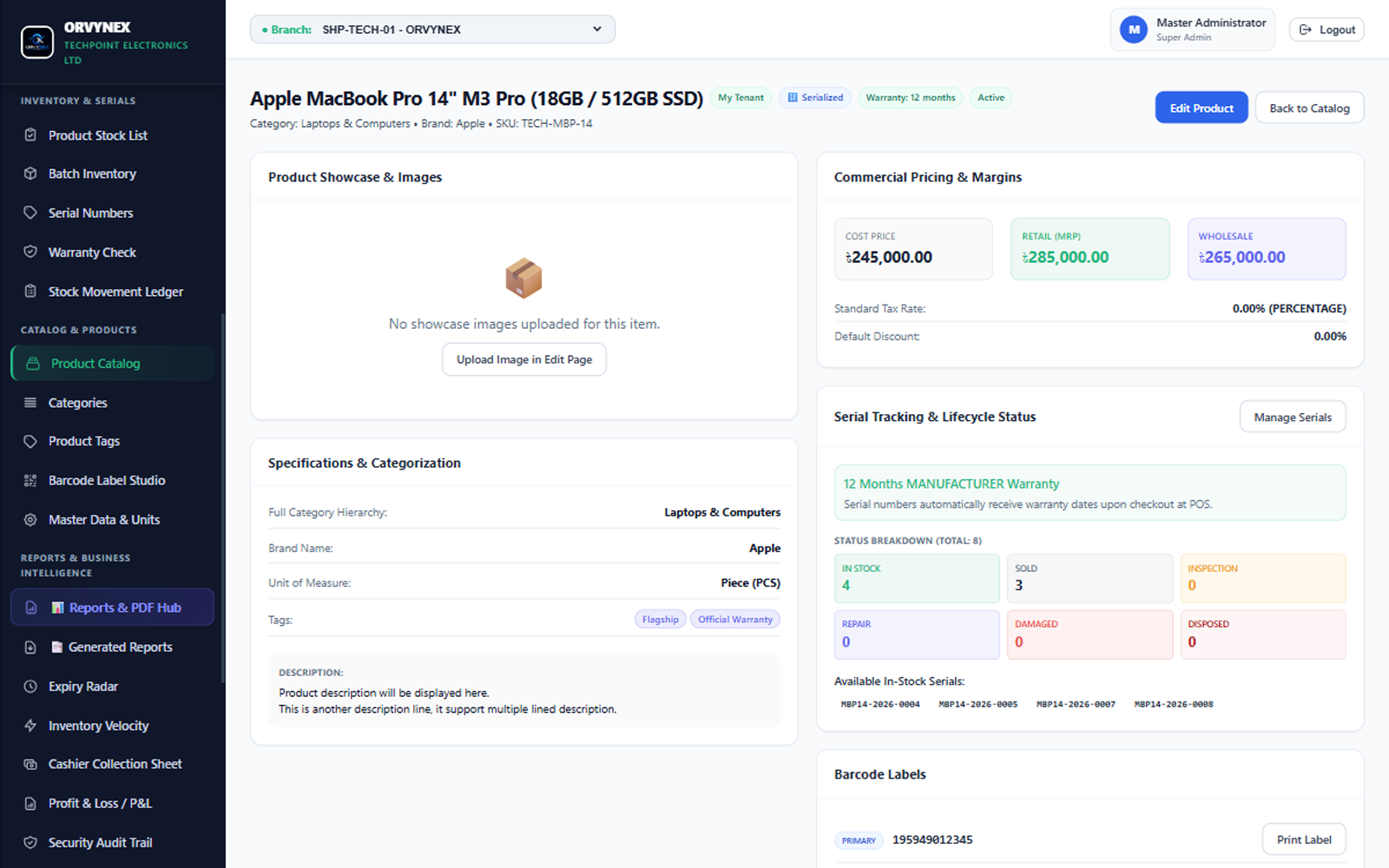
Task: Click the Manage Serials button
Action: 1293,417
